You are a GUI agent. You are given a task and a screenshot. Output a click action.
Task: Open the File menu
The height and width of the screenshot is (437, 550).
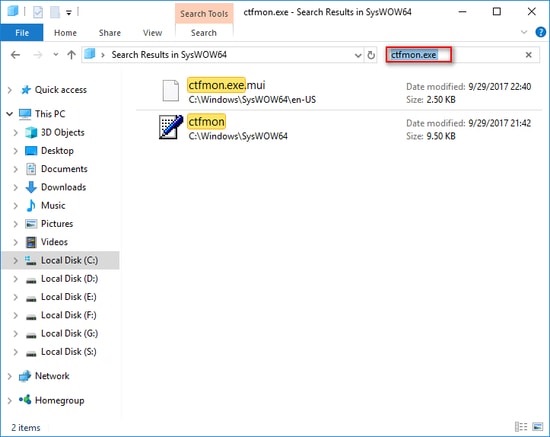tap(22, 33)
